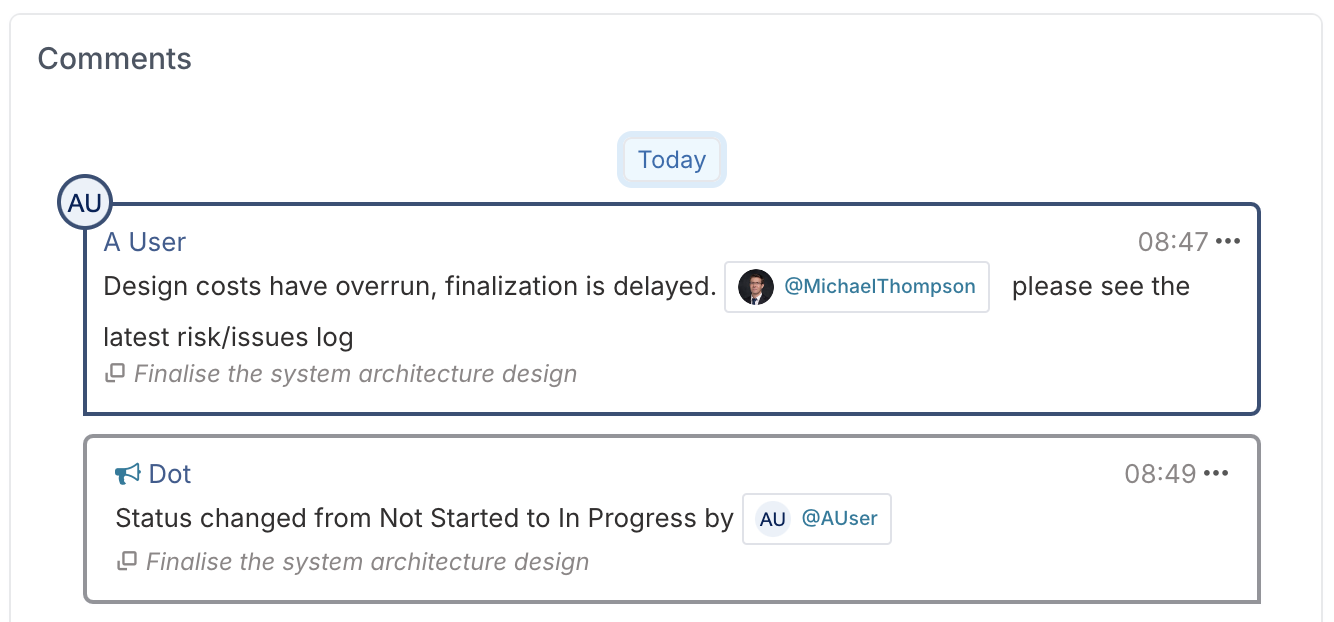The image size is (1334, 622).
Task: Click the Comments section heading
Action: [x=115, y=59]
